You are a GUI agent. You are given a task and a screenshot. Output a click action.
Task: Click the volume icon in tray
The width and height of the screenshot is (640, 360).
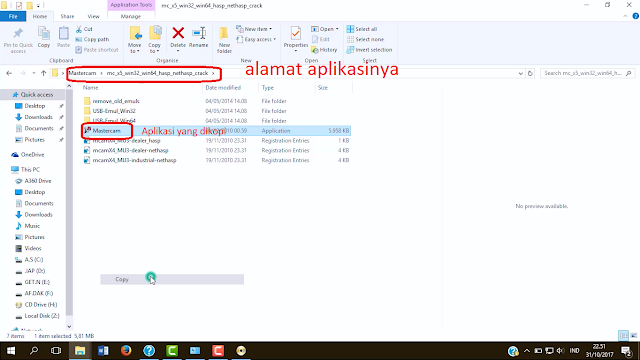tap(561, 351)
